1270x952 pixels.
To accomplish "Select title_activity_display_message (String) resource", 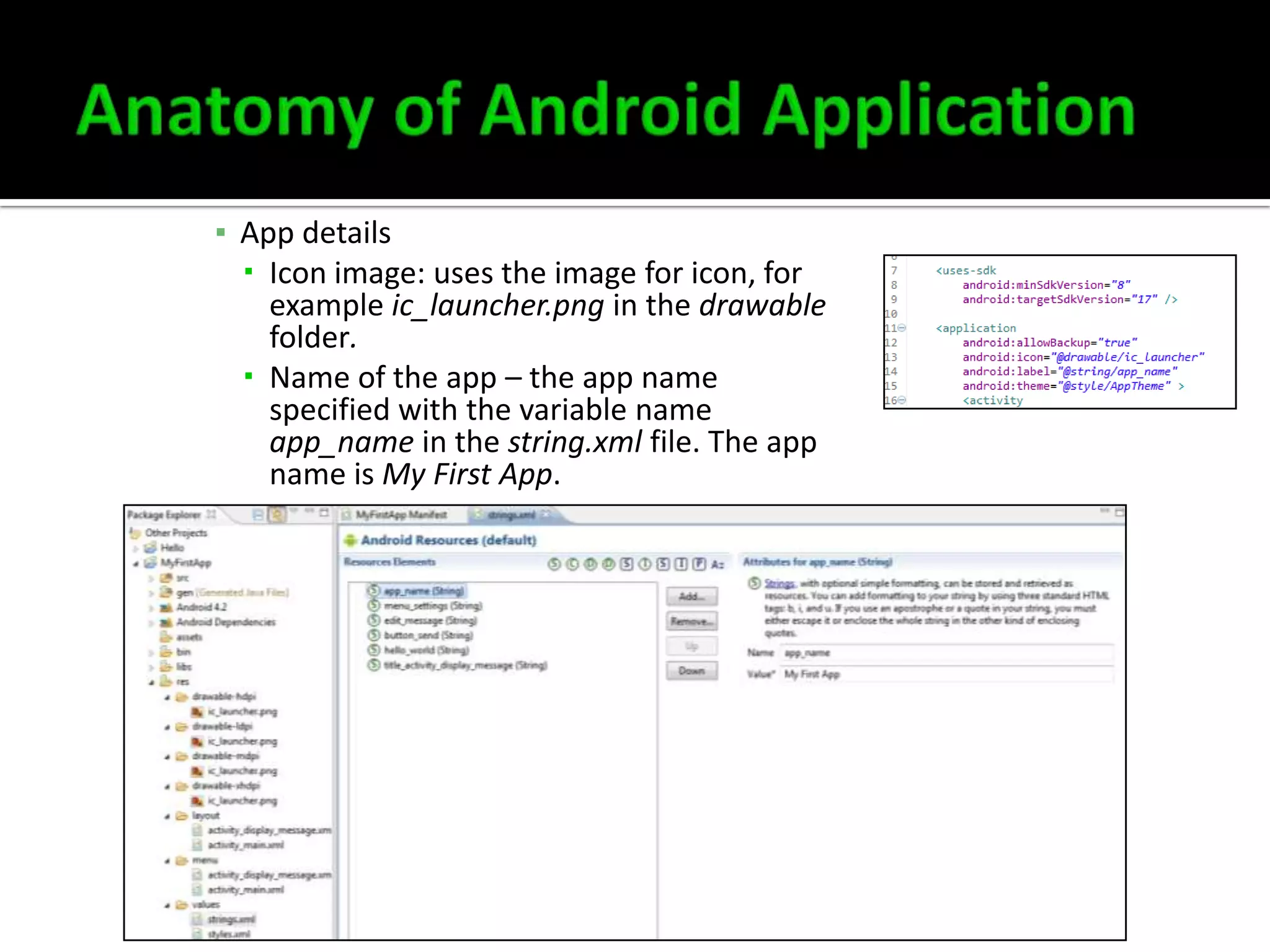I will (465, 666).
